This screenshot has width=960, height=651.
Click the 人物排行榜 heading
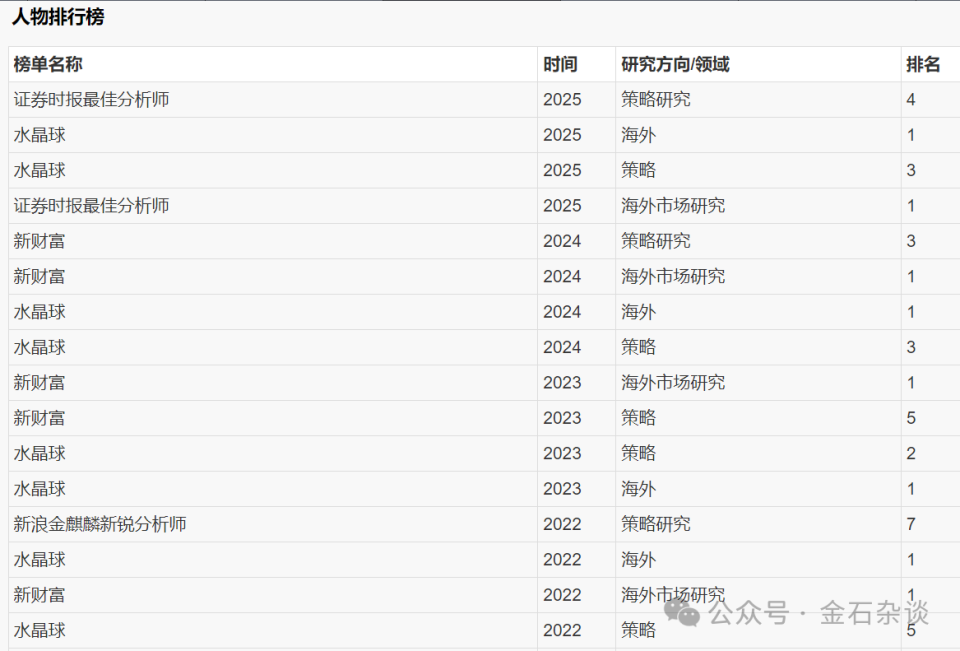[58, 17]
